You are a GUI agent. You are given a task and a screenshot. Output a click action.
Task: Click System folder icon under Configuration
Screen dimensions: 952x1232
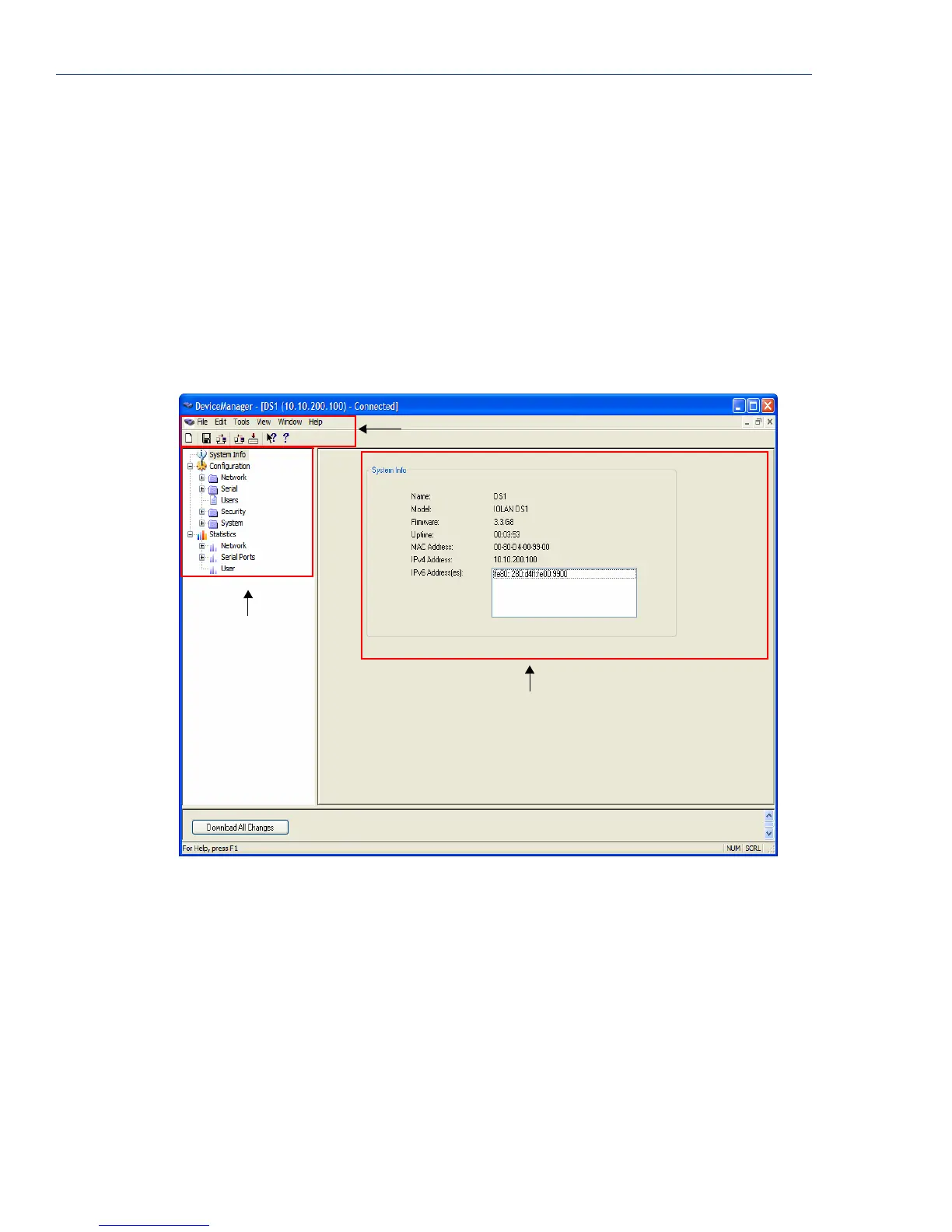coord(213,523)
